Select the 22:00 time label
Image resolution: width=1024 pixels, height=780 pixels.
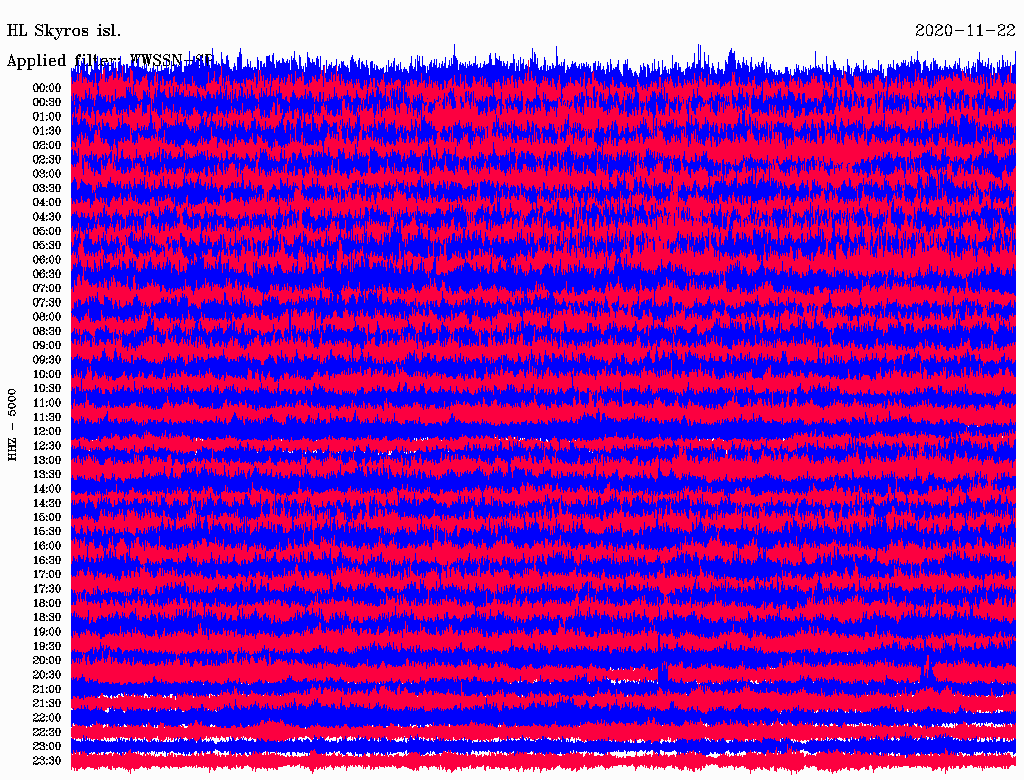coord(47,718)
